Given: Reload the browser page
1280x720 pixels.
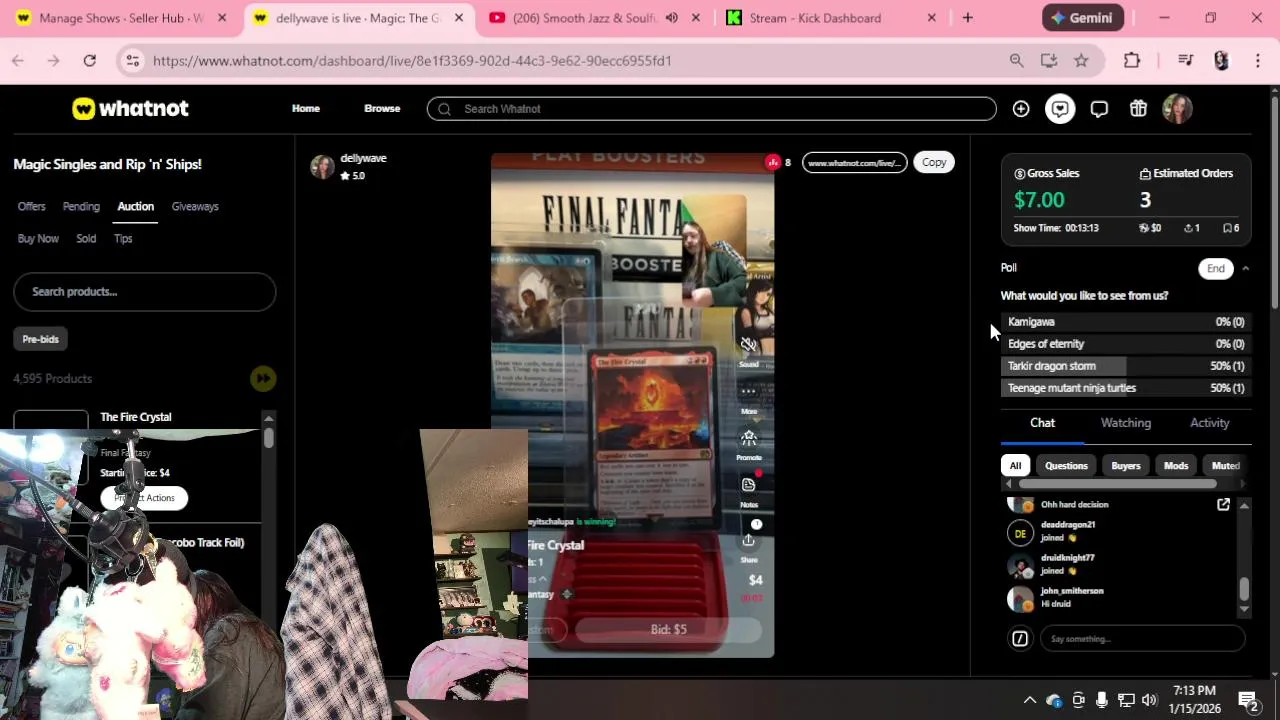Looking at the screenshot, I should tap(89, 61).
